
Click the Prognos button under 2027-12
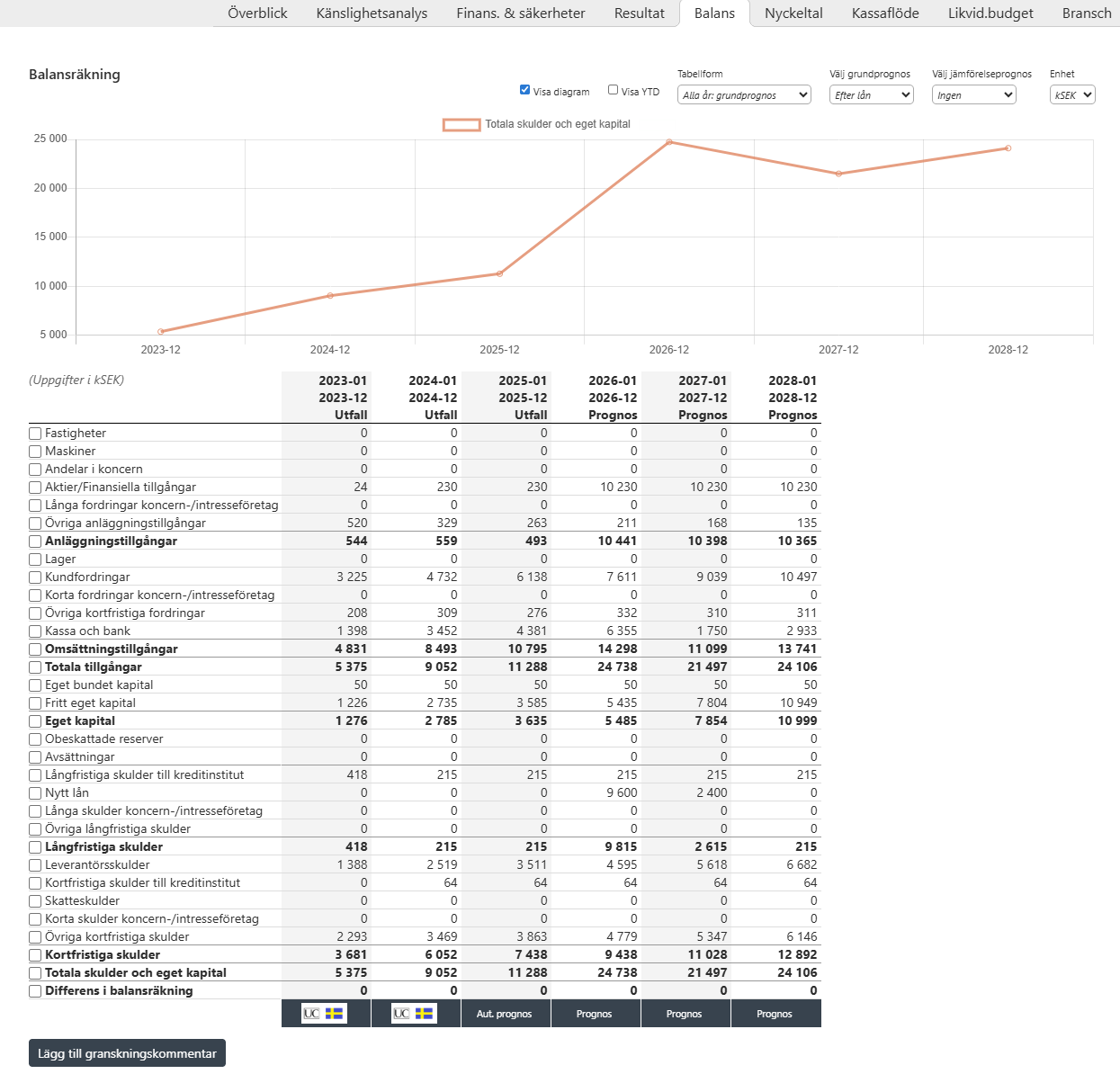pos(685,1014)
